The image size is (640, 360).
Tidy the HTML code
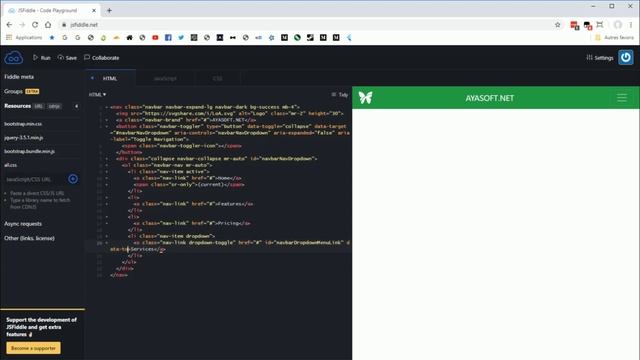pyautogui.click(x=340, y=95)
